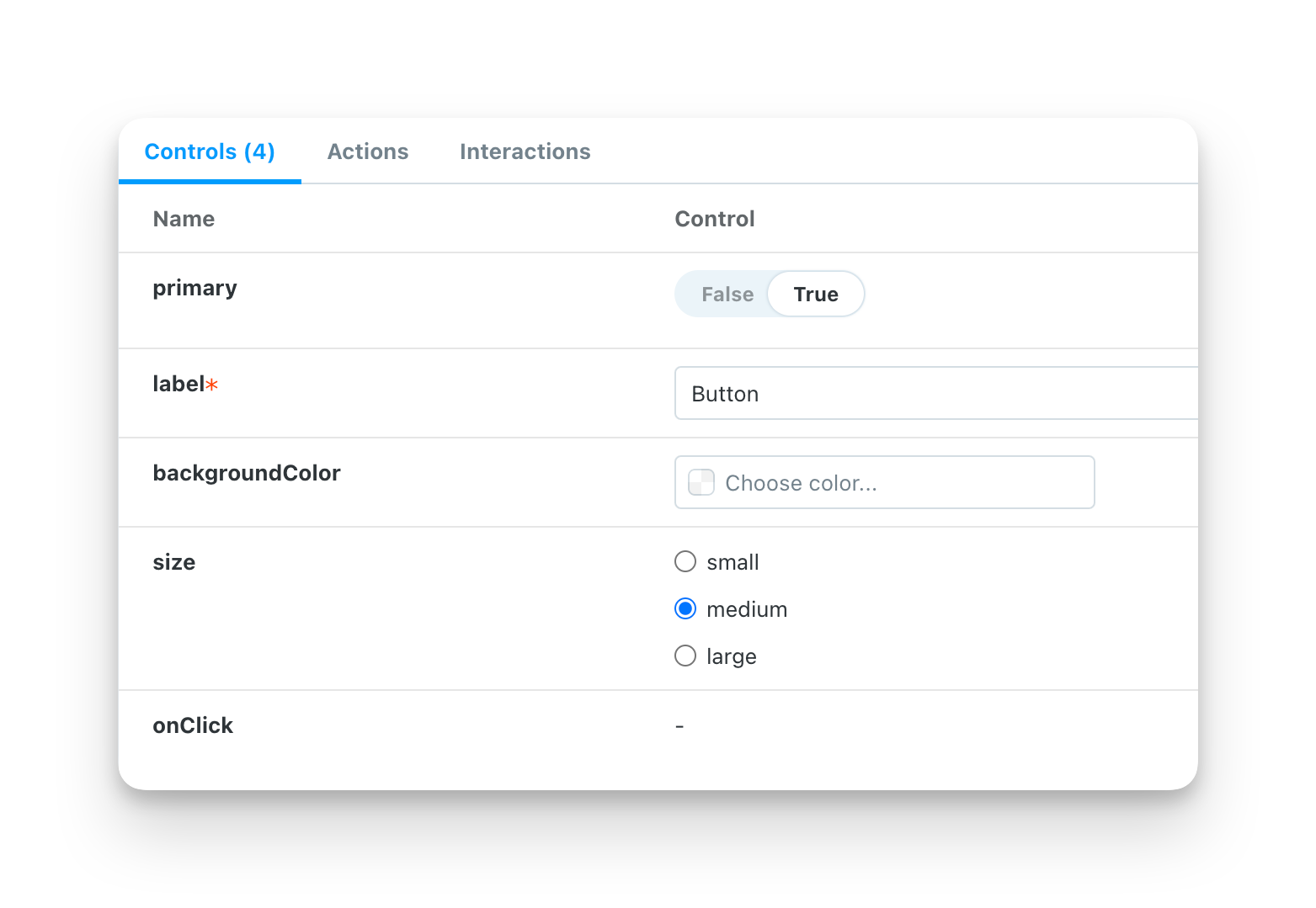
Task: Click the onClick property name
Action: click(x=193, y=725)
